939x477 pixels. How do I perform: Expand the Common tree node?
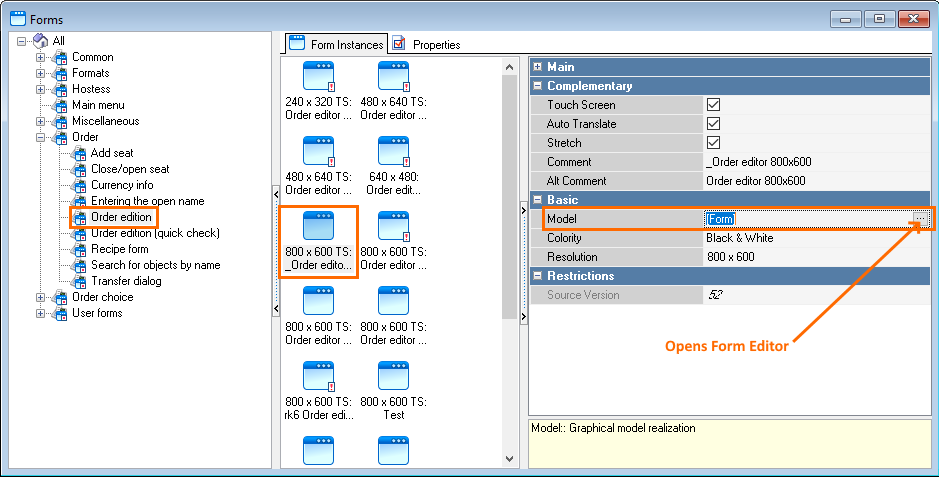point(41,57)
